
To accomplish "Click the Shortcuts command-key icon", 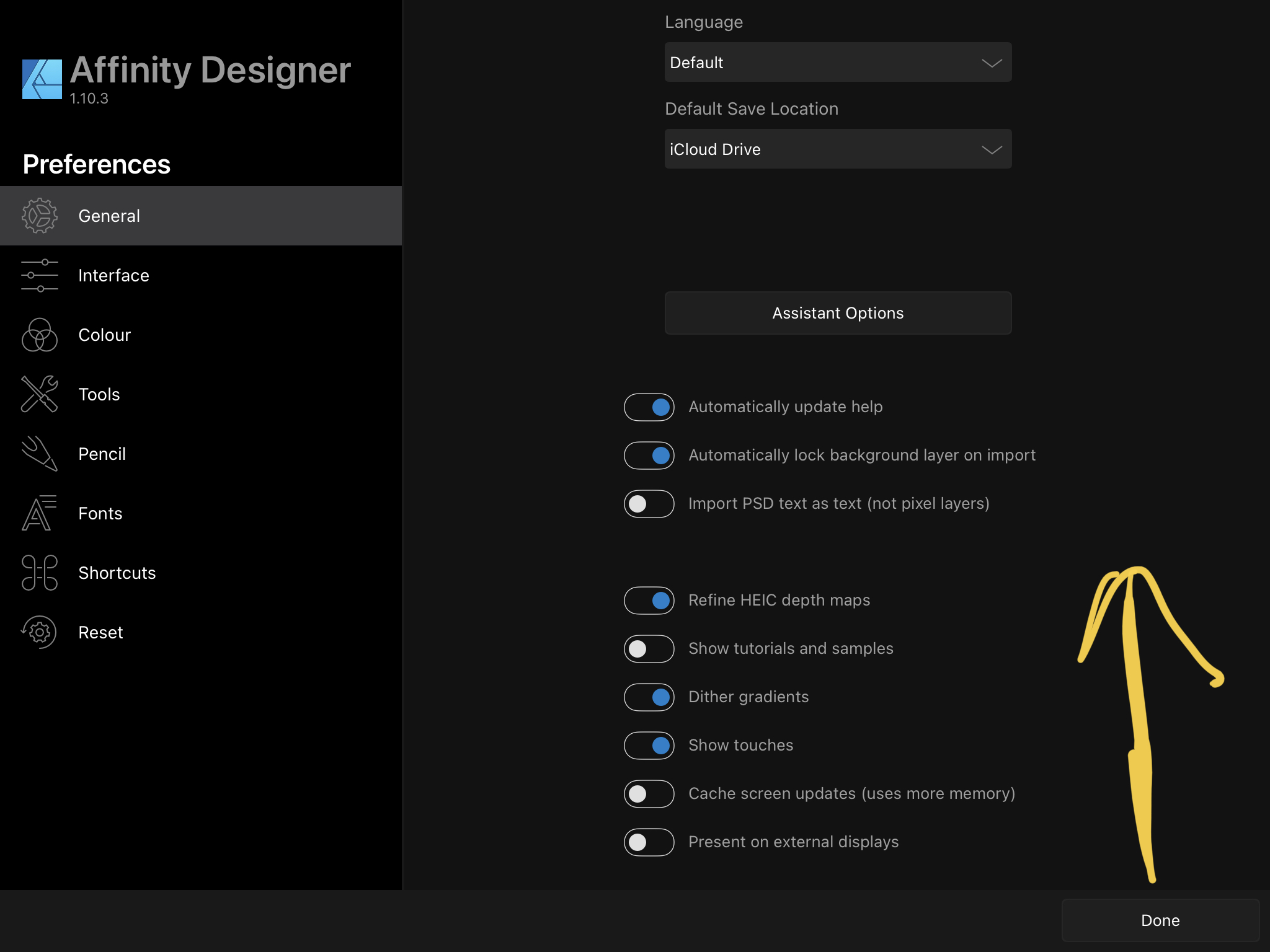I will tap(40, 573).
